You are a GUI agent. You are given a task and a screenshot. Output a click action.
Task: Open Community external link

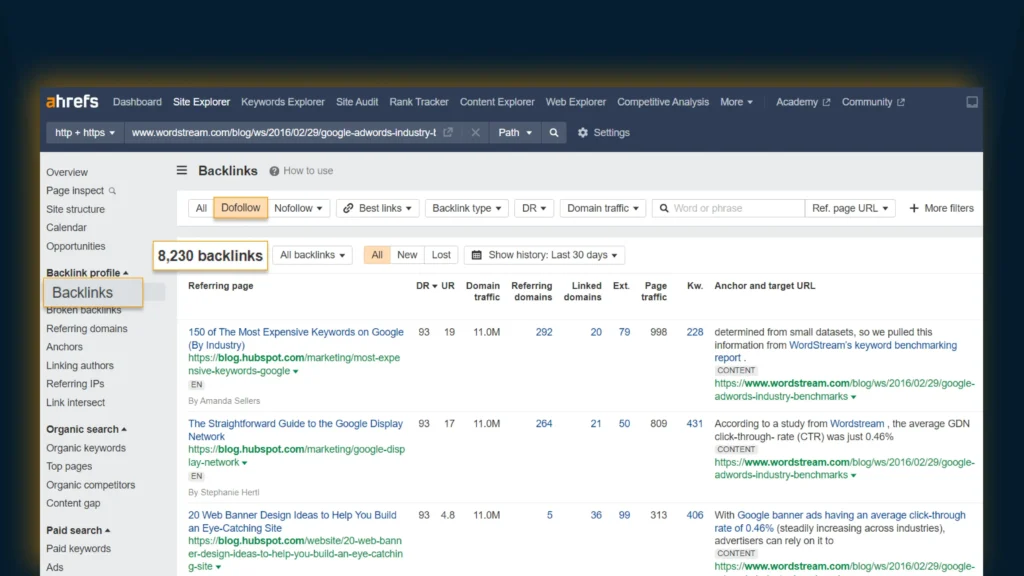pos(872,102)
